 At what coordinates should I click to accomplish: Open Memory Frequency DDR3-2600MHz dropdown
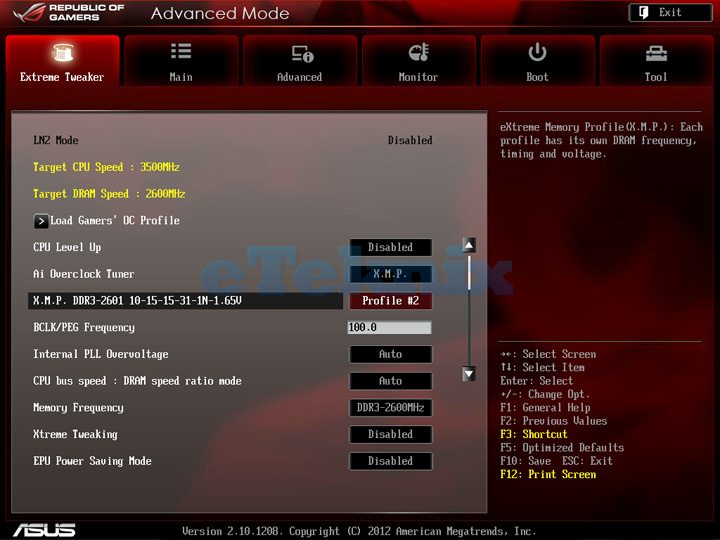coord(390,407)
